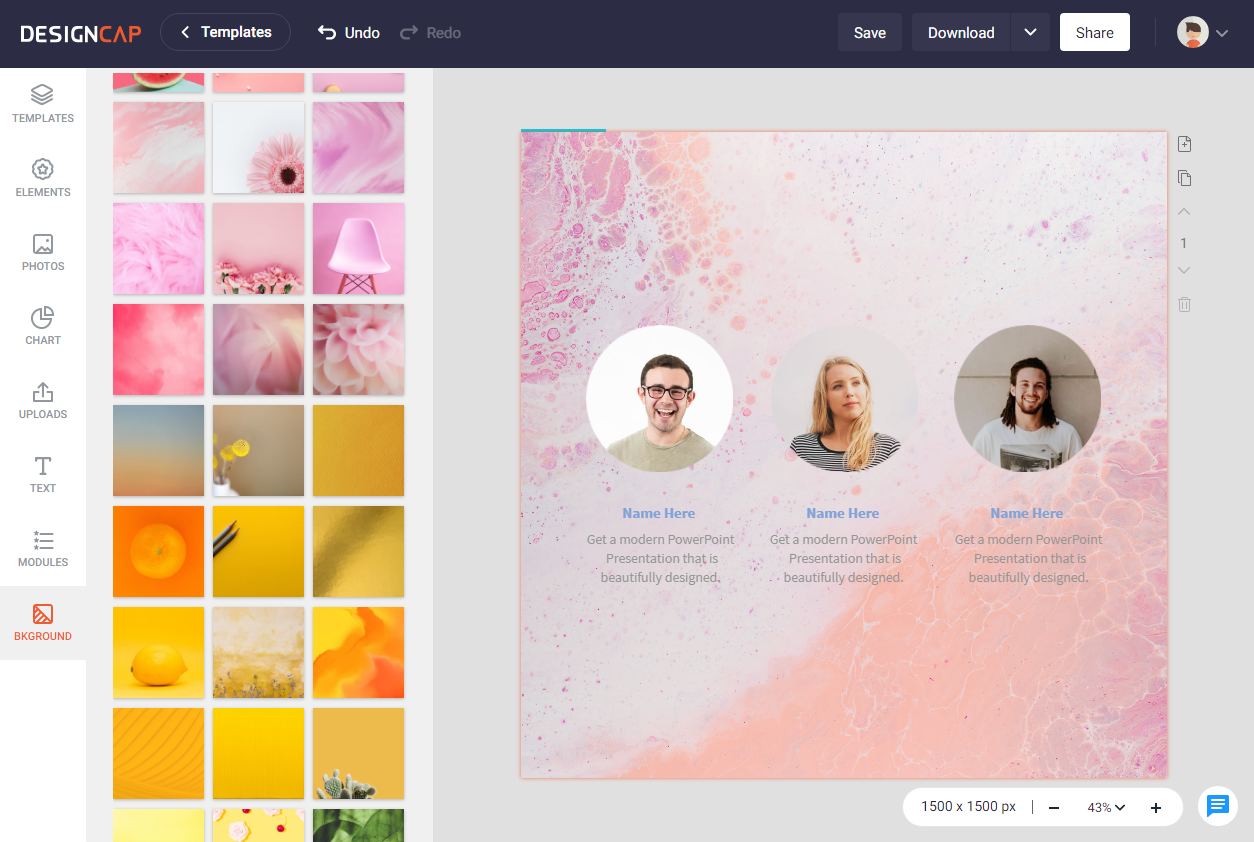The image size is (1254, 842).
Task: Save the design
Action: point(870,33)
